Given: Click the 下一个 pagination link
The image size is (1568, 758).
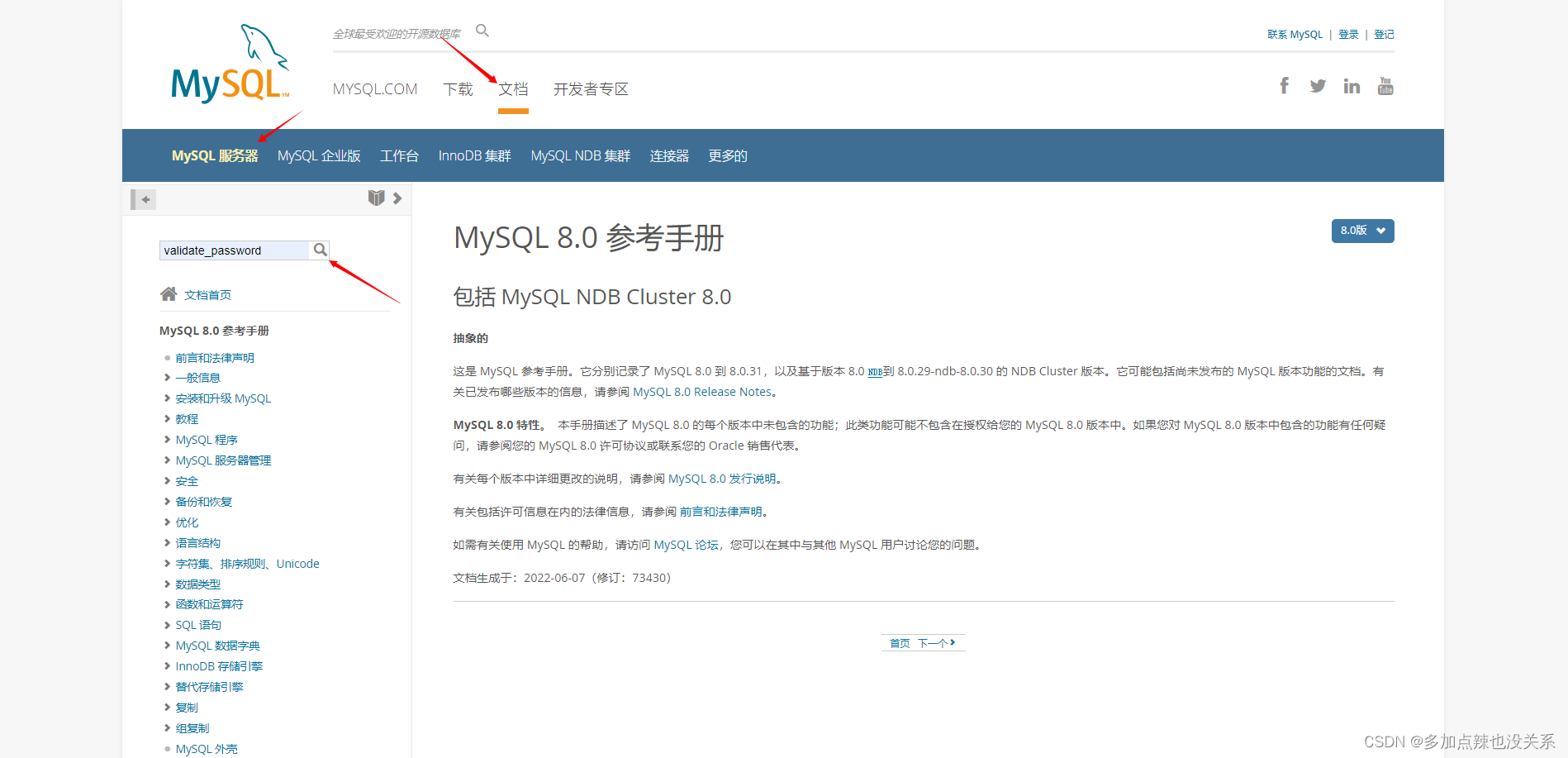Looking at the screenshot, I should pyautogui.click(x=936, y=643).
